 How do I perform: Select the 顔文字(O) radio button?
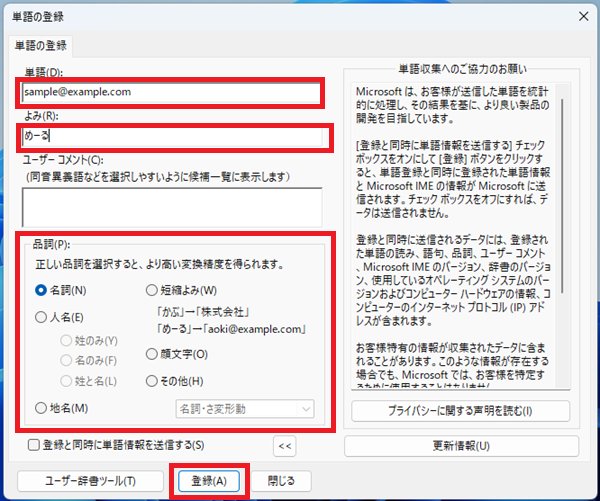(x=153, y=354)
